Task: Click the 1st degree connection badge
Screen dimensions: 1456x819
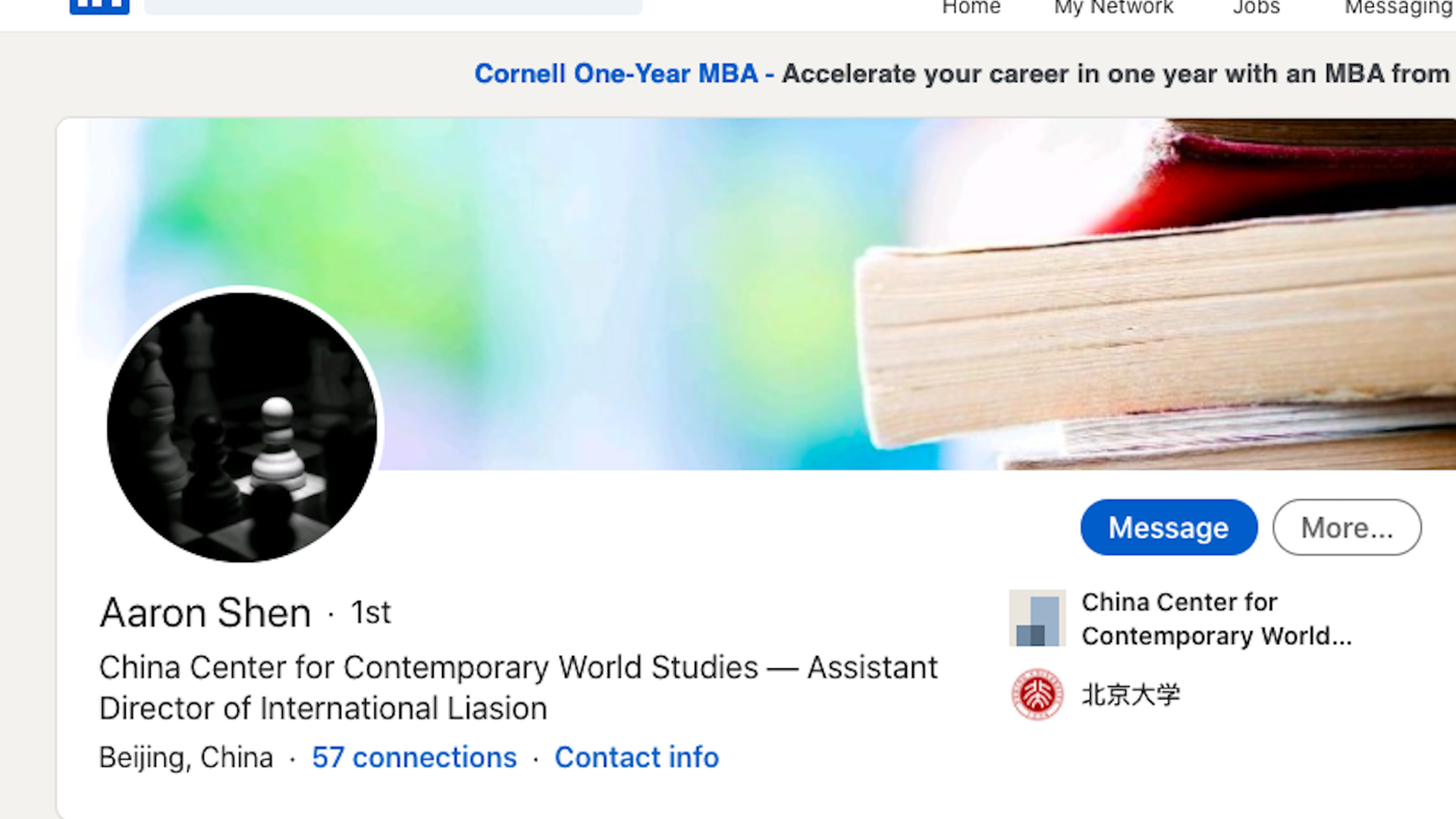Action: tap(371, 613)
